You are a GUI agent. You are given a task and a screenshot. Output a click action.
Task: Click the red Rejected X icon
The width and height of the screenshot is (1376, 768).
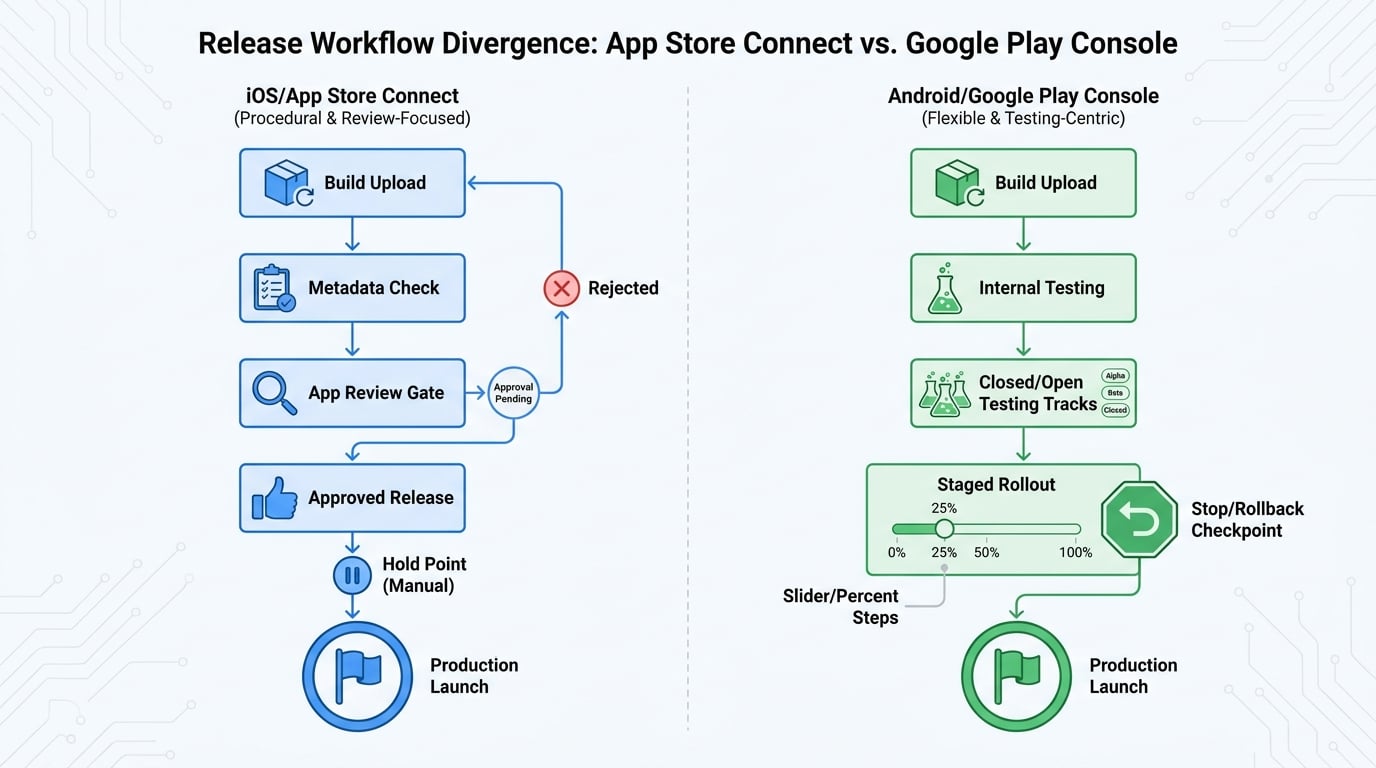(x=561, y=288)
